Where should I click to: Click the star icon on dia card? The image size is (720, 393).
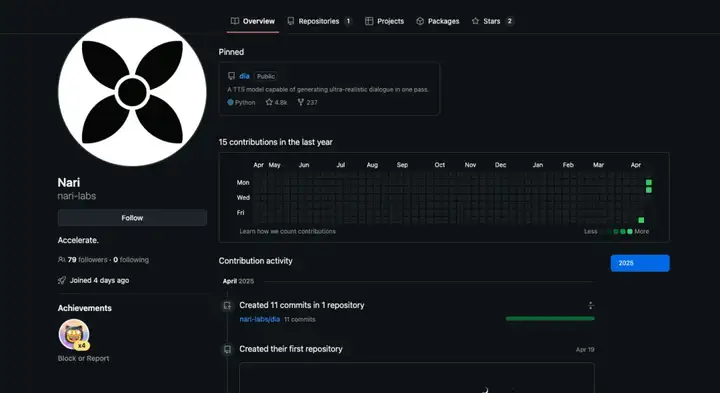[x=269, y=102]
